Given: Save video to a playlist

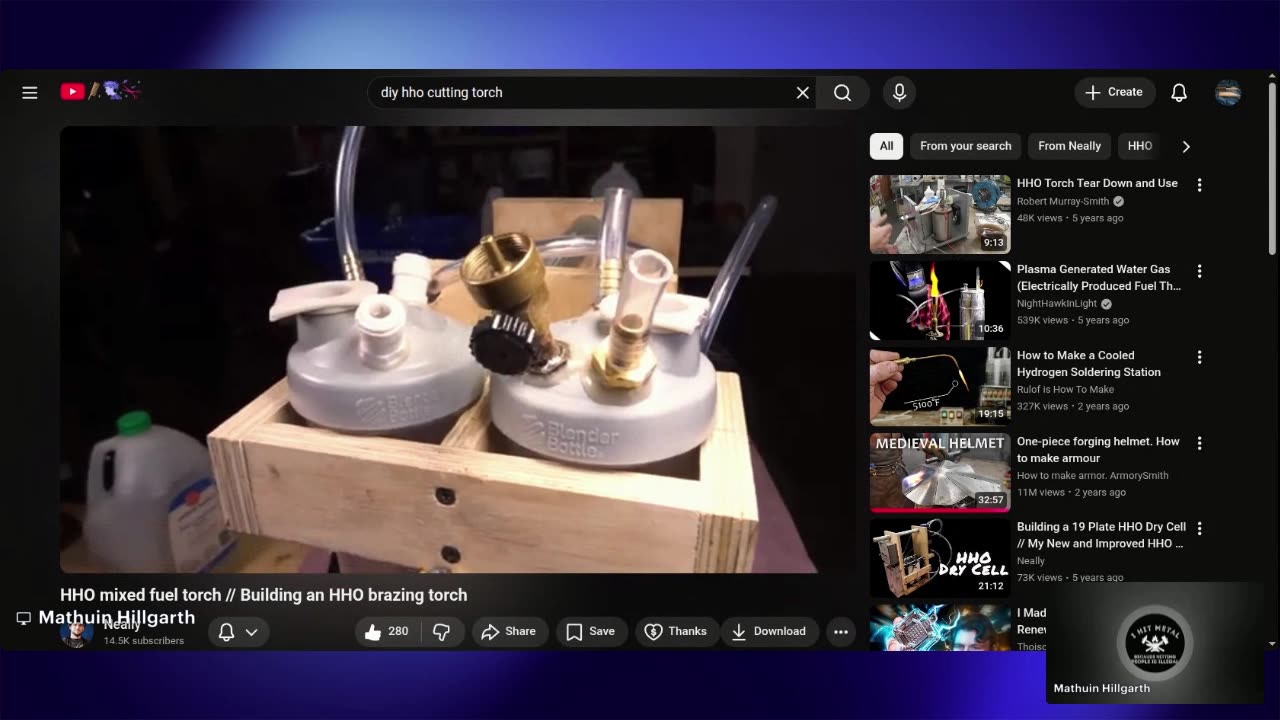Looking at the screenshot, I should [x=590, y=631].
